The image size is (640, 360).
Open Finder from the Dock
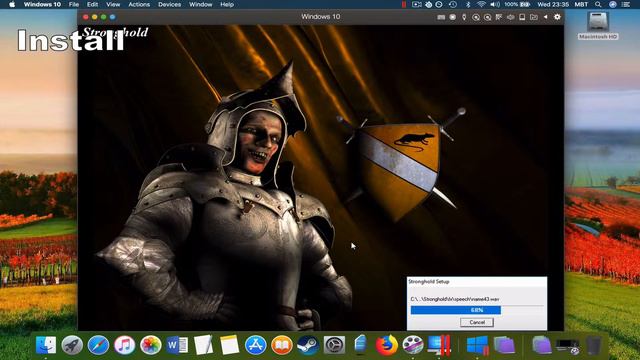(46, 345)
